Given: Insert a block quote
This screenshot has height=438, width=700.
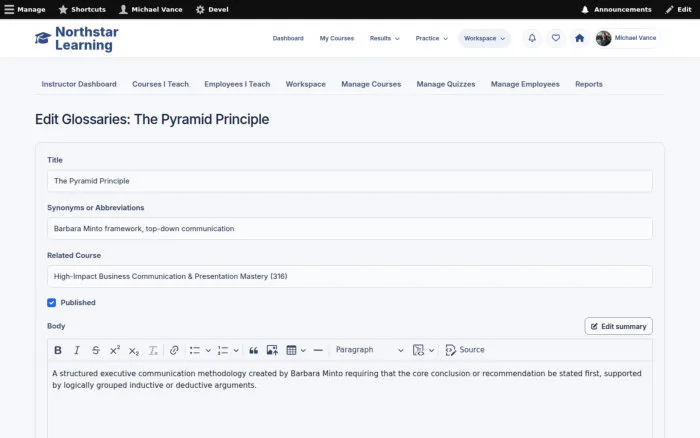Looking at the screenshot, I should 254,350.
